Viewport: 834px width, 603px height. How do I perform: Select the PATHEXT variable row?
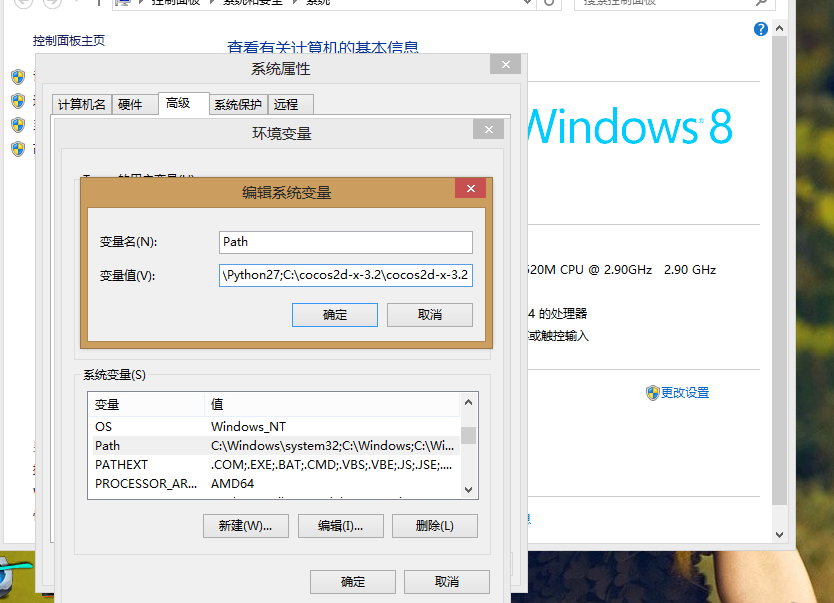274,465
